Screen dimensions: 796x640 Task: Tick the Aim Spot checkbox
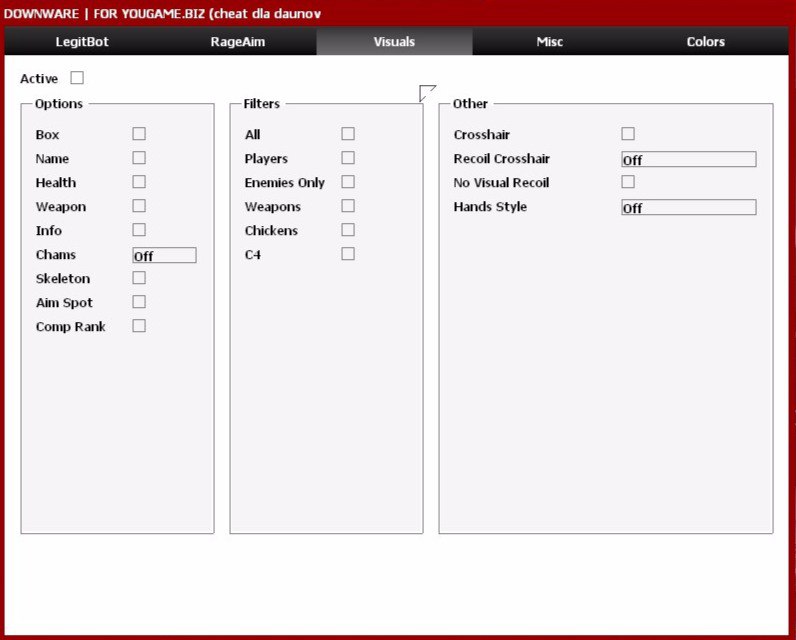coord(139,302)
